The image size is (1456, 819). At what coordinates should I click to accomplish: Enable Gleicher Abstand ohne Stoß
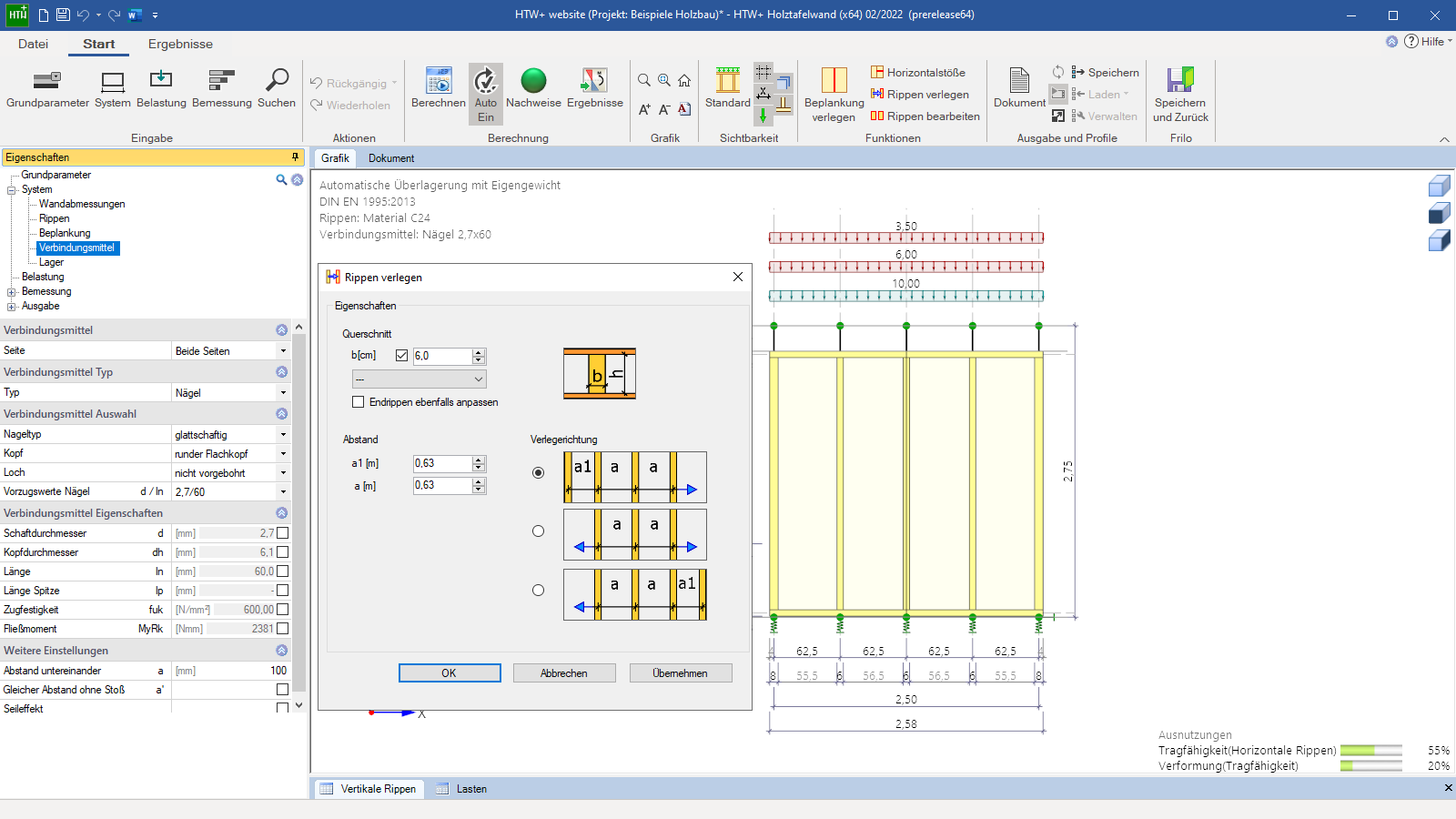click(282, 690)
